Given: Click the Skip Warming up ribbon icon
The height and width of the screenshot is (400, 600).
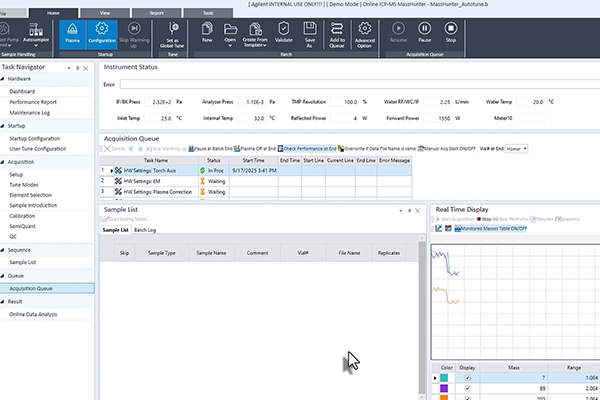Looking at the screenshot, I should [x=134, y=34].
